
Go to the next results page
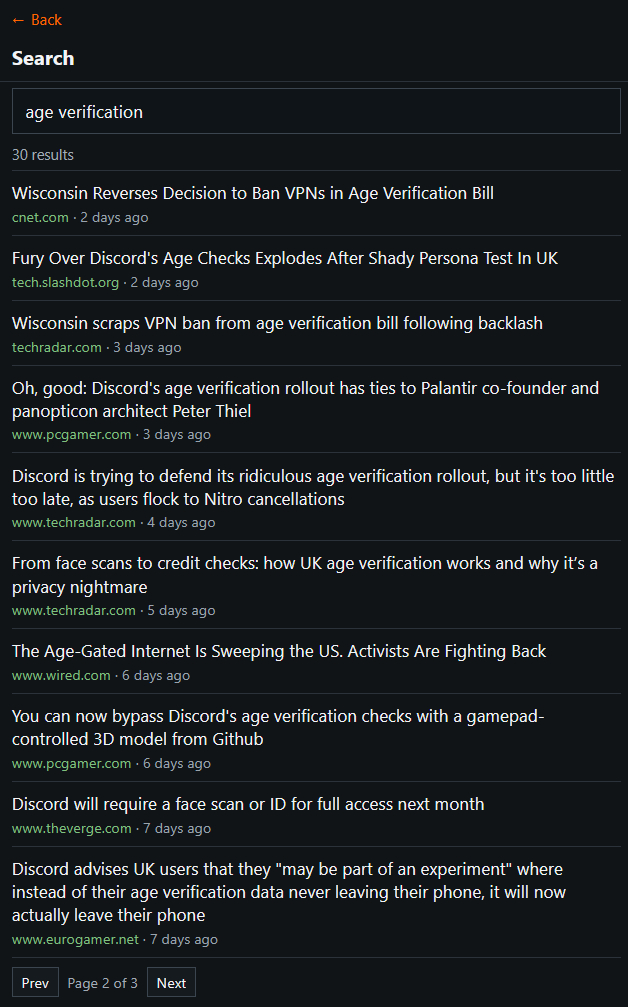pos(171,983)
